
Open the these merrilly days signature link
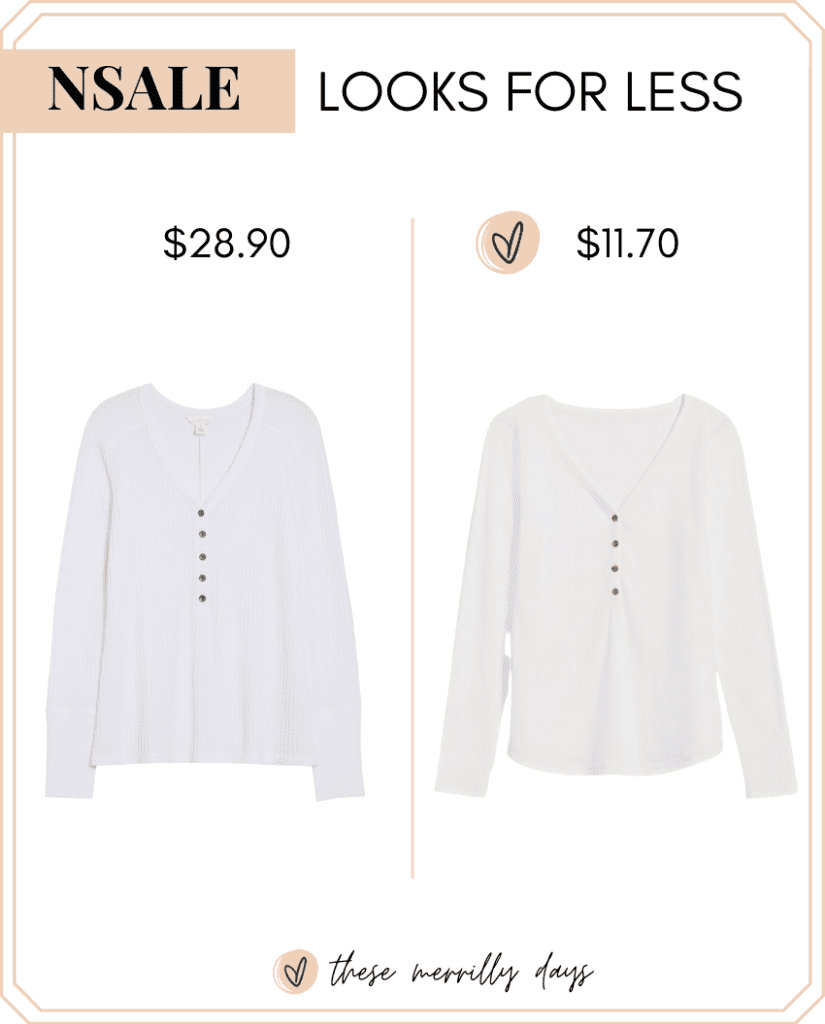461,973
